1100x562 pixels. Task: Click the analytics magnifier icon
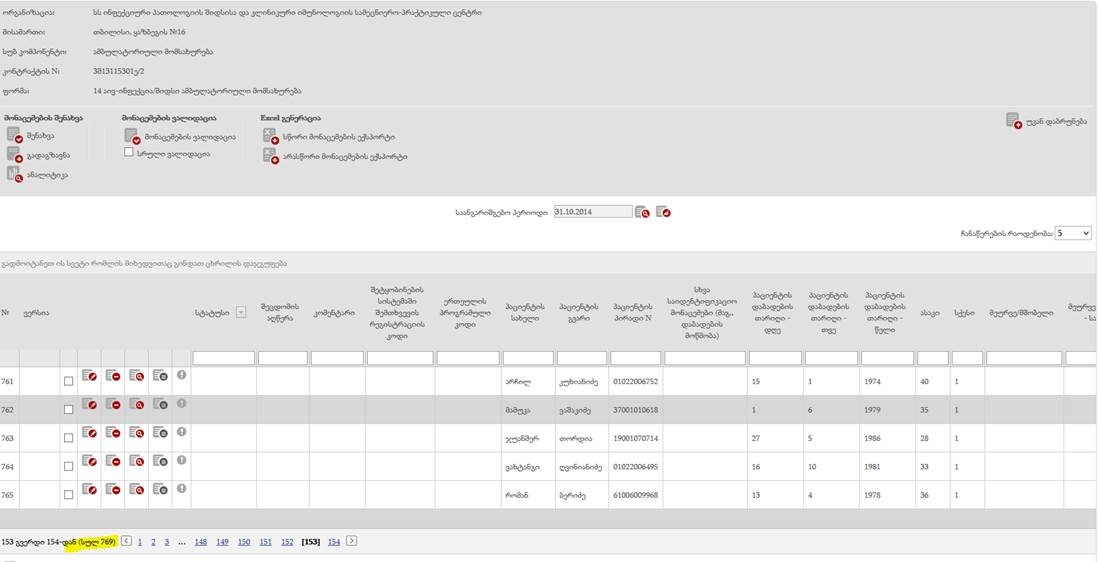(x=14, y=174)
